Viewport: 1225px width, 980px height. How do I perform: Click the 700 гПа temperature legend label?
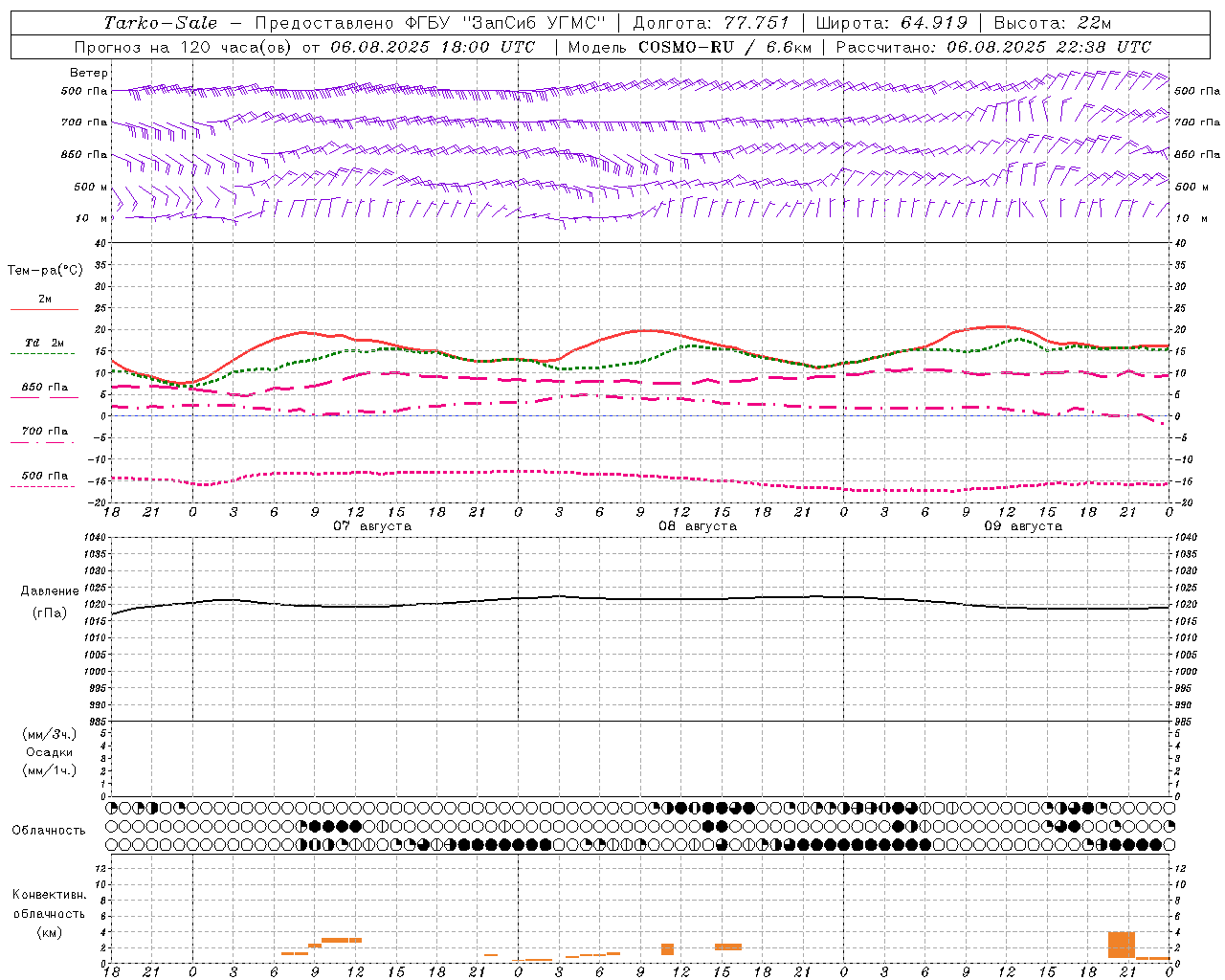pos(45,432)
